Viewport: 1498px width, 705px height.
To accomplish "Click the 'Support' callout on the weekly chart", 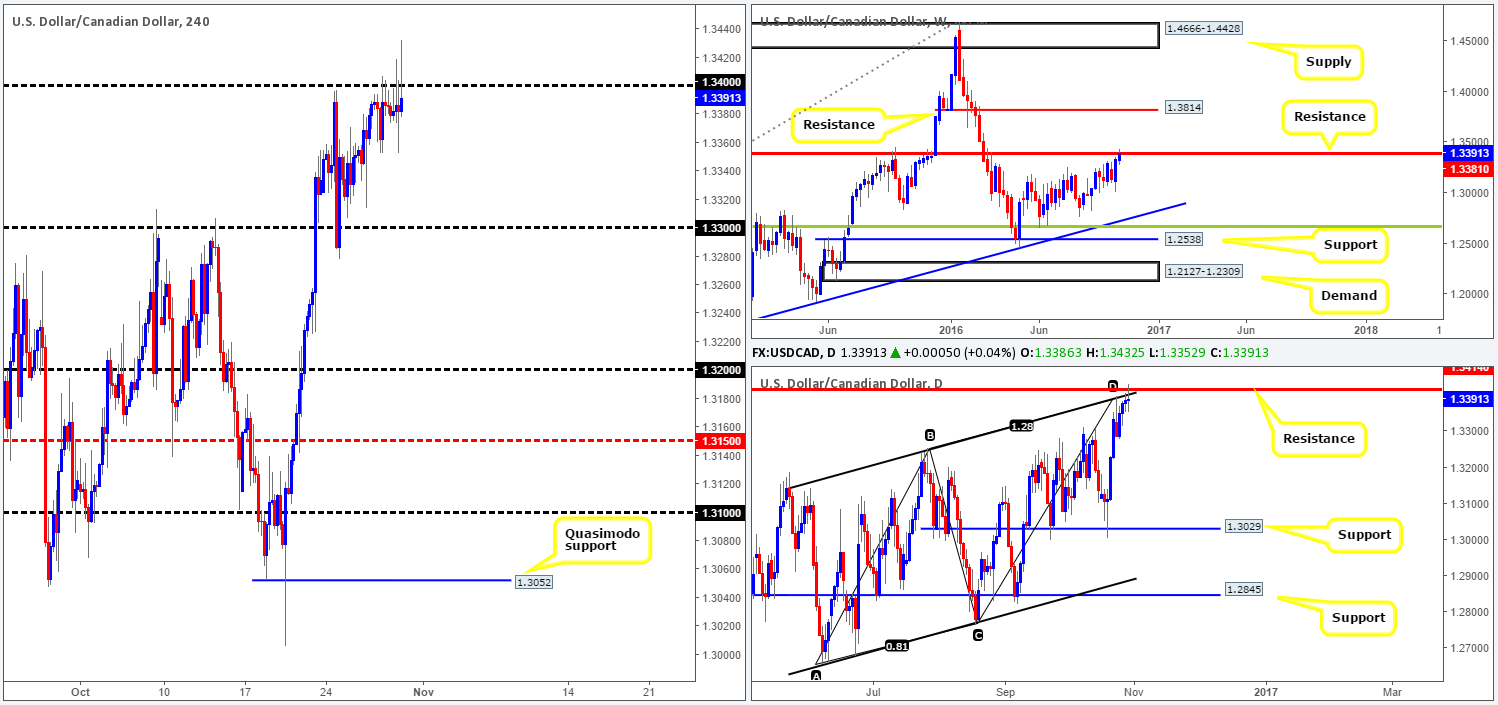I will pos(1351,244).
